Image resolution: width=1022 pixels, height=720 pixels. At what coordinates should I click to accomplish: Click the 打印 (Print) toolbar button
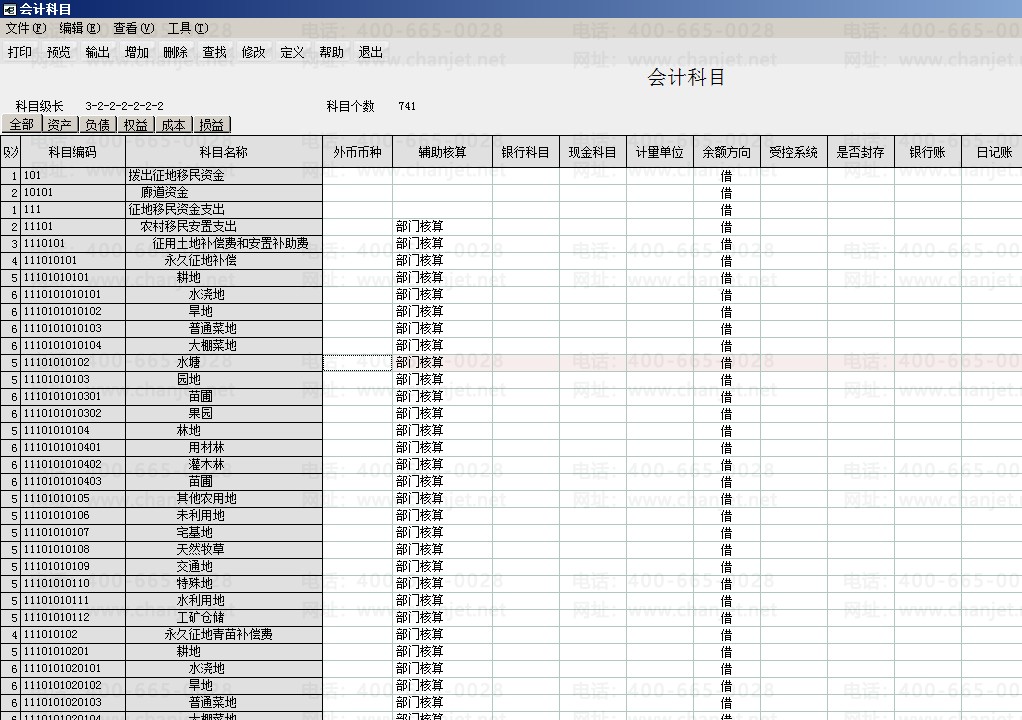click(20, 52)
